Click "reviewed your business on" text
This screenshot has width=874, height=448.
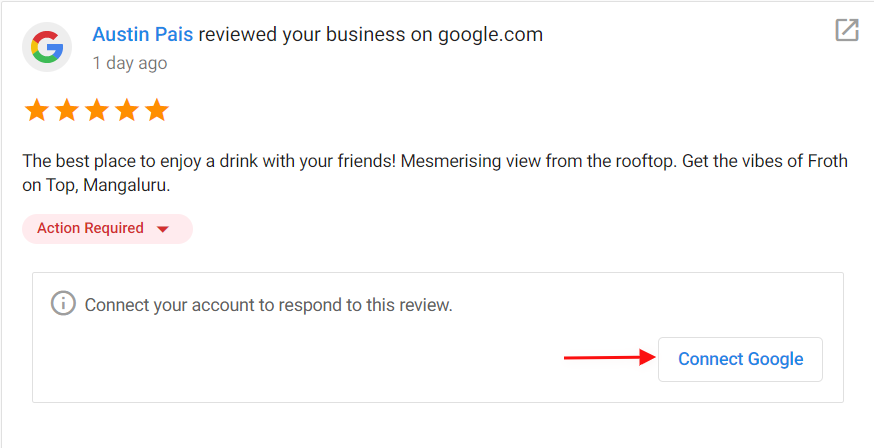[315, 35]
